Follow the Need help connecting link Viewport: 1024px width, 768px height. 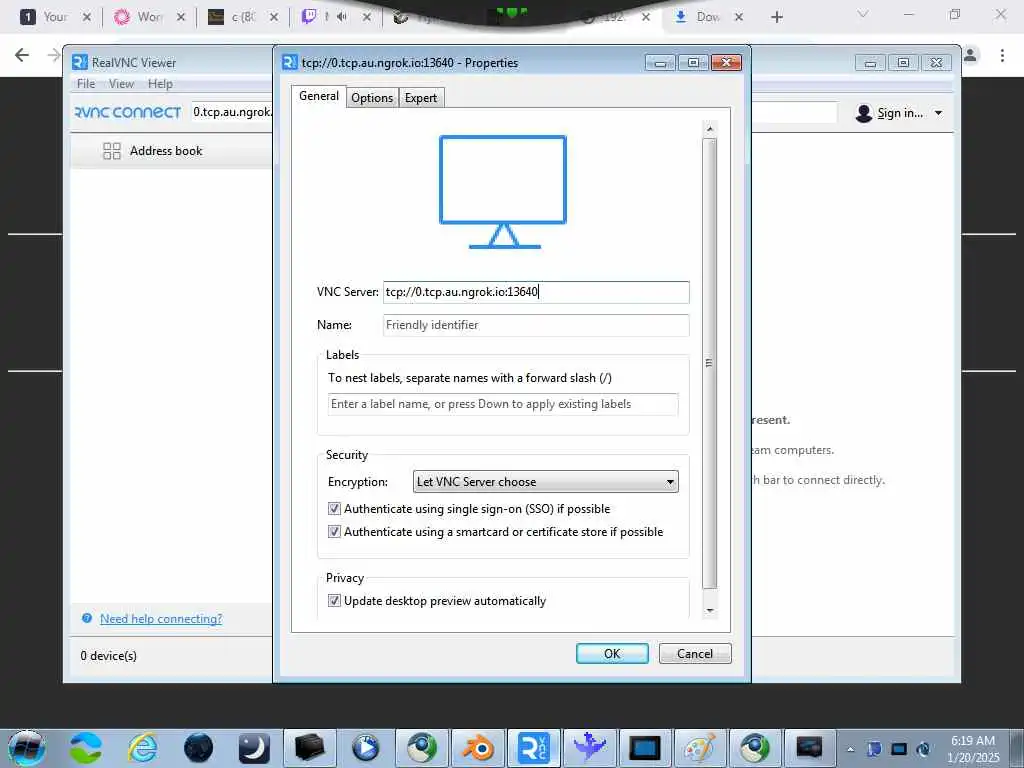[161, 618]
